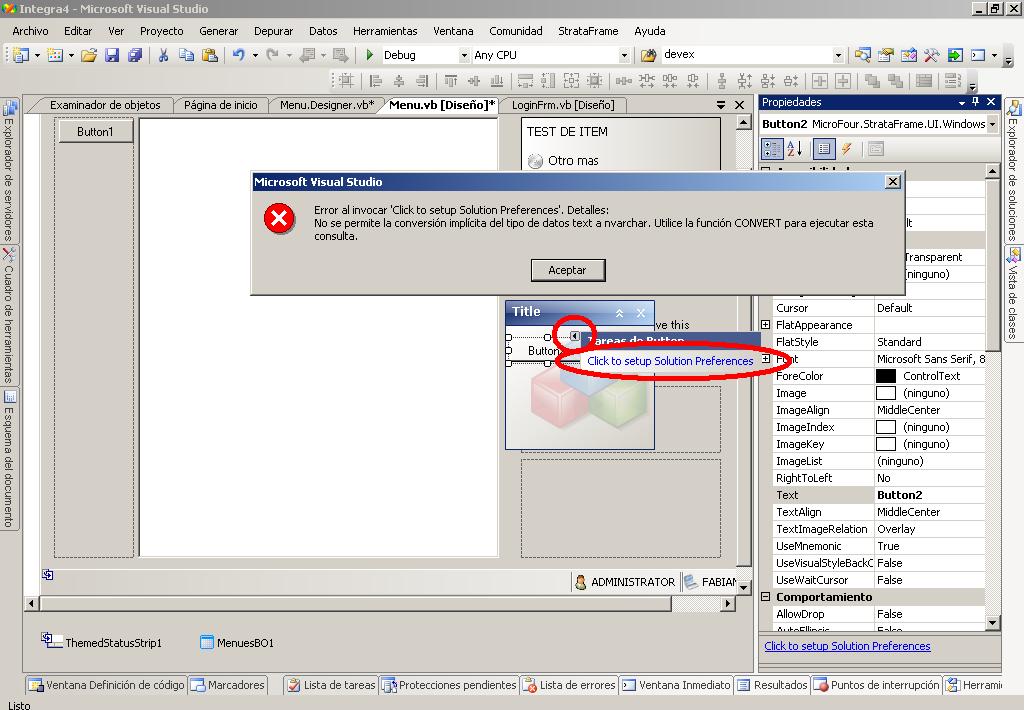Auto-hide Propiedades panel with pin icon
The height and width of the screenshot is (710, 1026).
click(x=976, y=102)
